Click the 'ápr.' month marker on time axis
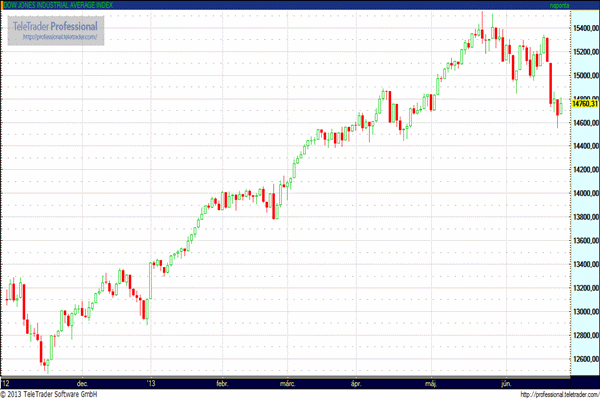 (356, 382)
